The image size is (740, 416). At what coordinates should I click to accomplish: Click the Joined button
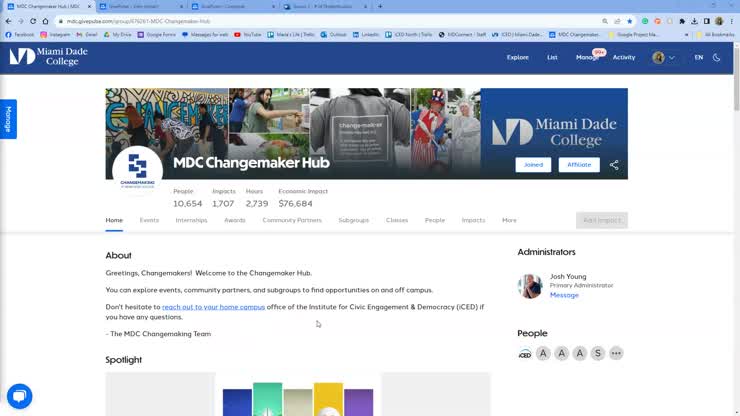533,165
